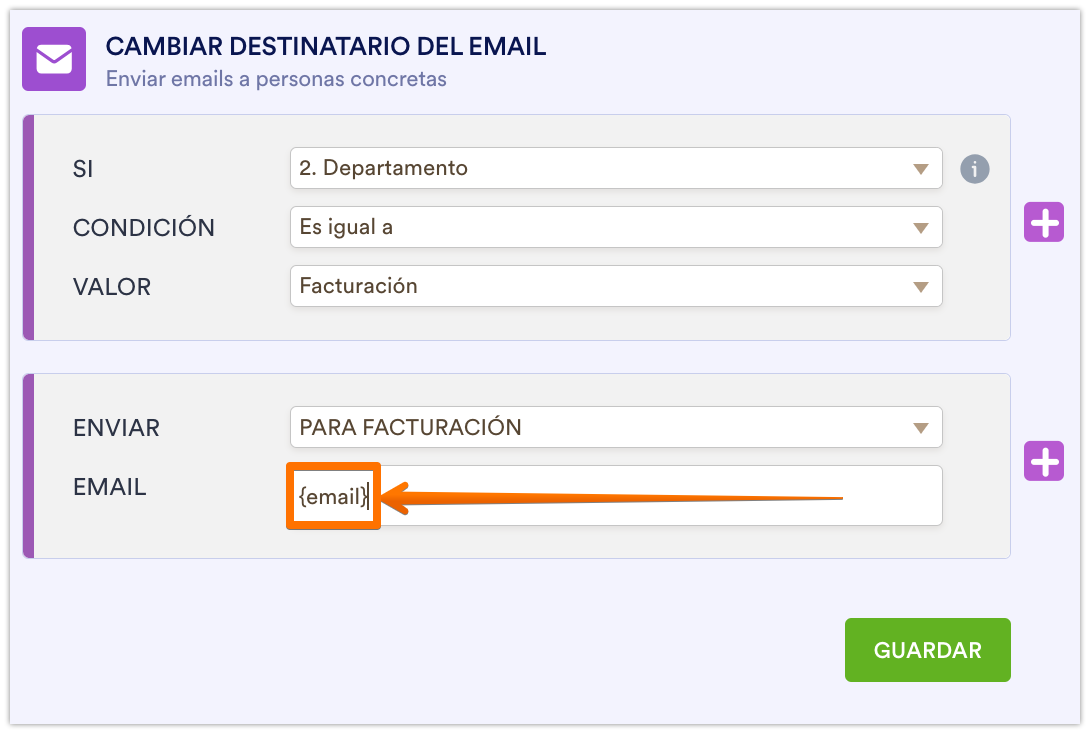1090x734 pixels.
Task: Click the arrow of the ENVIAR dropdown
Action: pyautogui.click(x=921, y=428)
